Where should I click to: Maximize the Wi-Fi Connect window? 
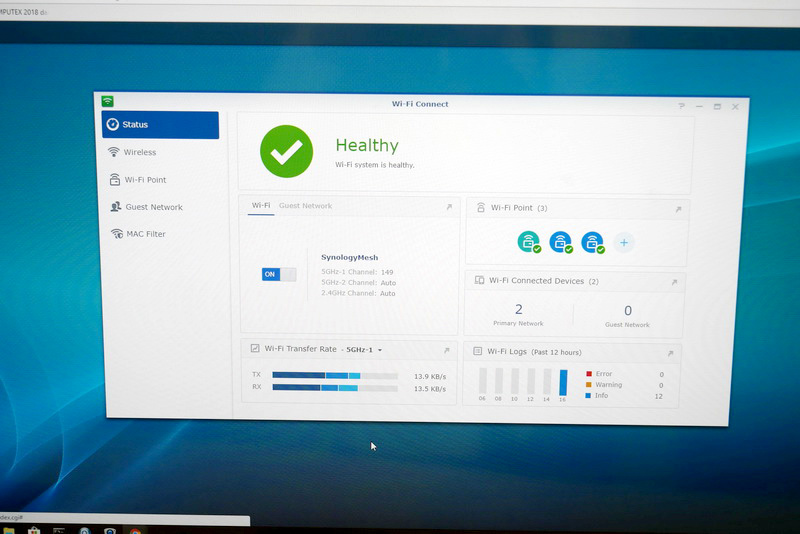[x=717, y=107]
